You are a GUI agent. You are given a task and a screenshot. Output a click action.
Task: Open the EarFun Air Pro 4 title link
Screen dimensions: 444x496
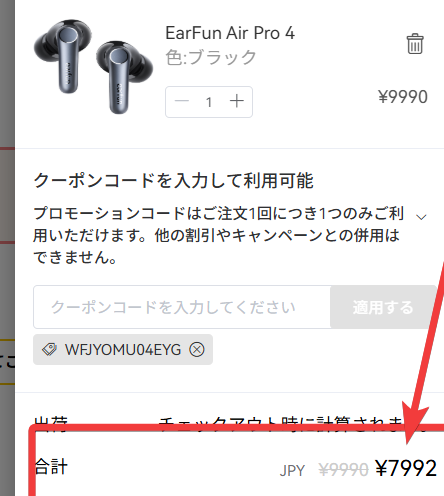tap(230, 33)
